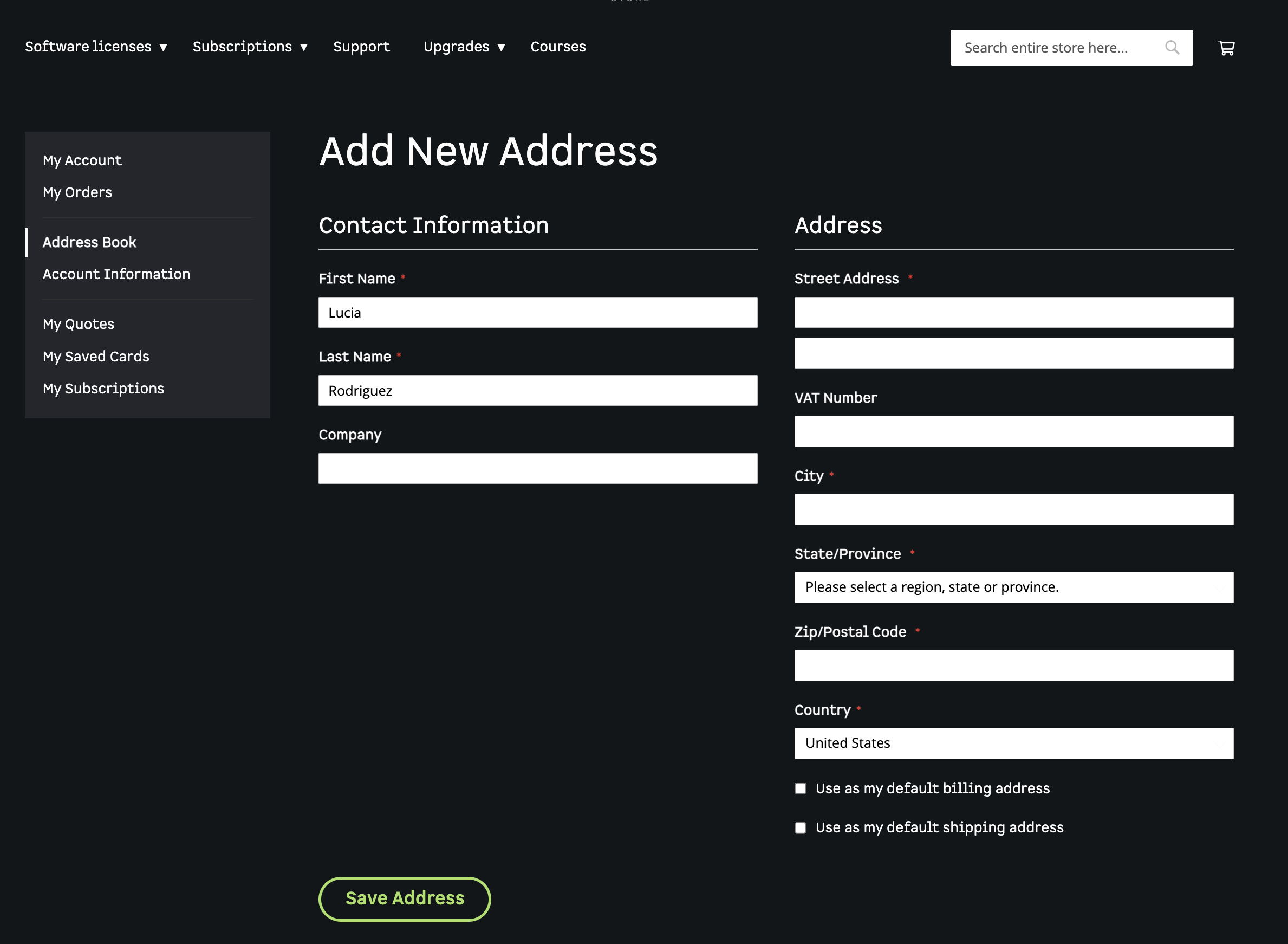Click the Zip/Postal Code field

[1013, 665]
